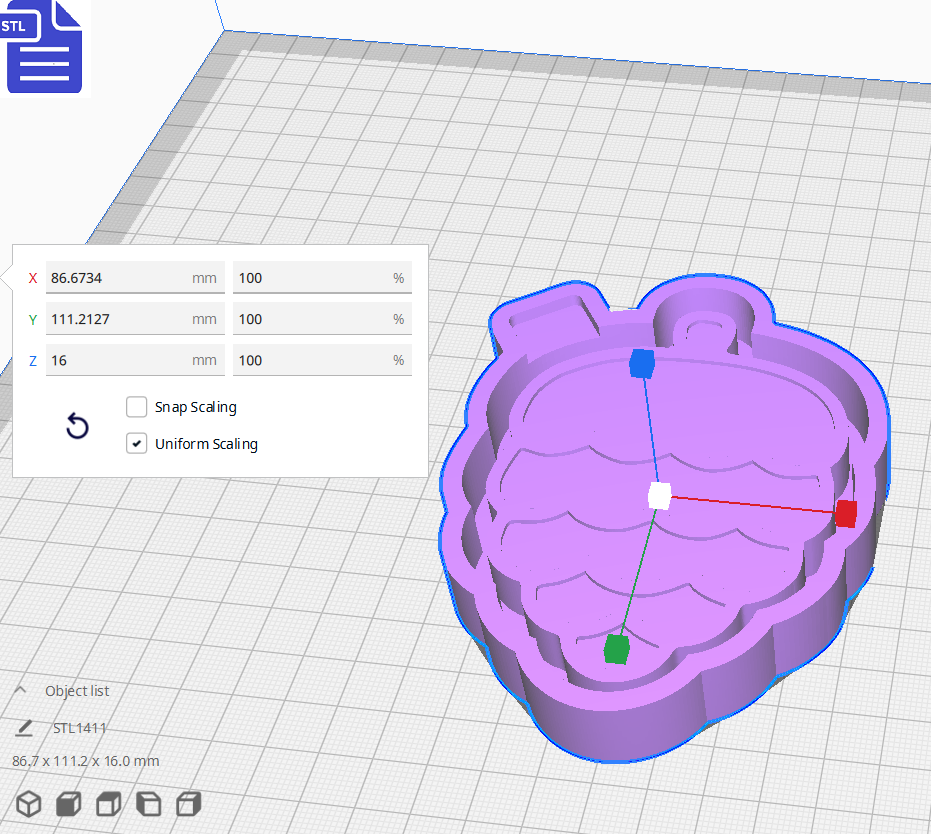Click the red X-axis scale handle

click(845, 513)
